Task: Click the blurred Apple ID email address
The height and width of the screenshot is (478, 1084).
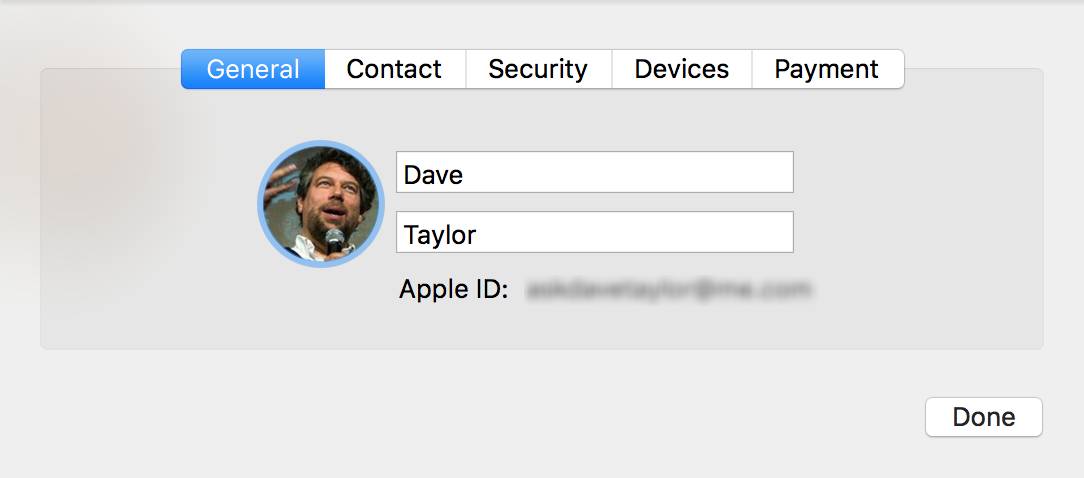Action: pos(669,290)
